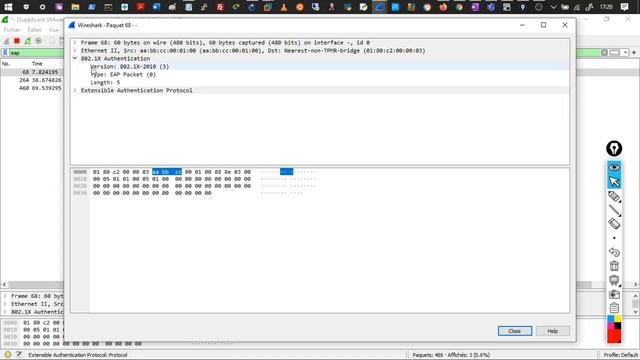Click the Close button in packet dialog
This screenshot has height=360, width=640.
(515, 331)
